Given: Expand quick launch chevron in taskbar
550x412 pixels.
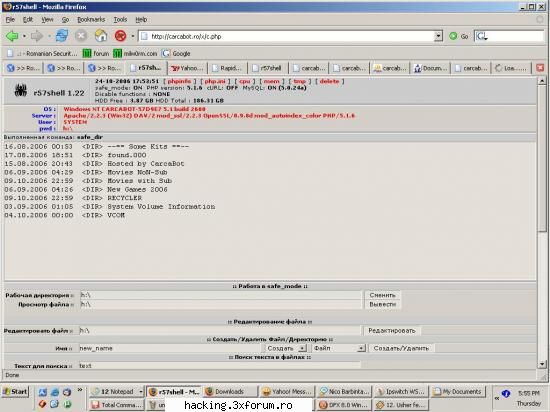Looking at the screenshot, I should (x=80, y=390).
